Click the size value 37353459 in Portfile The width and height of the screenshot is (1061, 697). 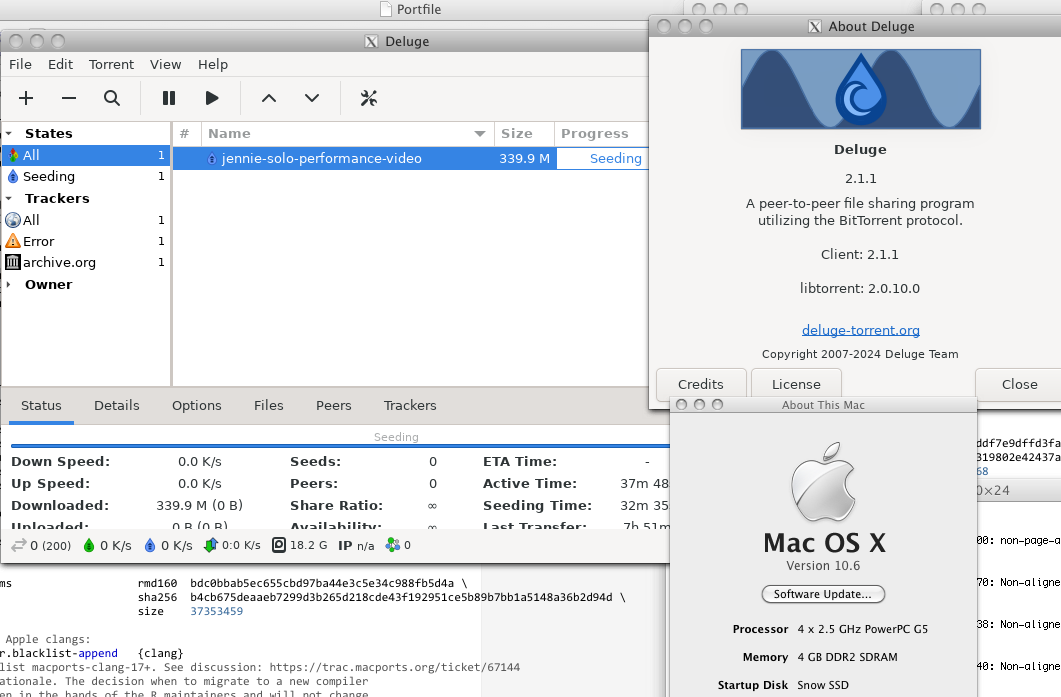click(217, 611)
